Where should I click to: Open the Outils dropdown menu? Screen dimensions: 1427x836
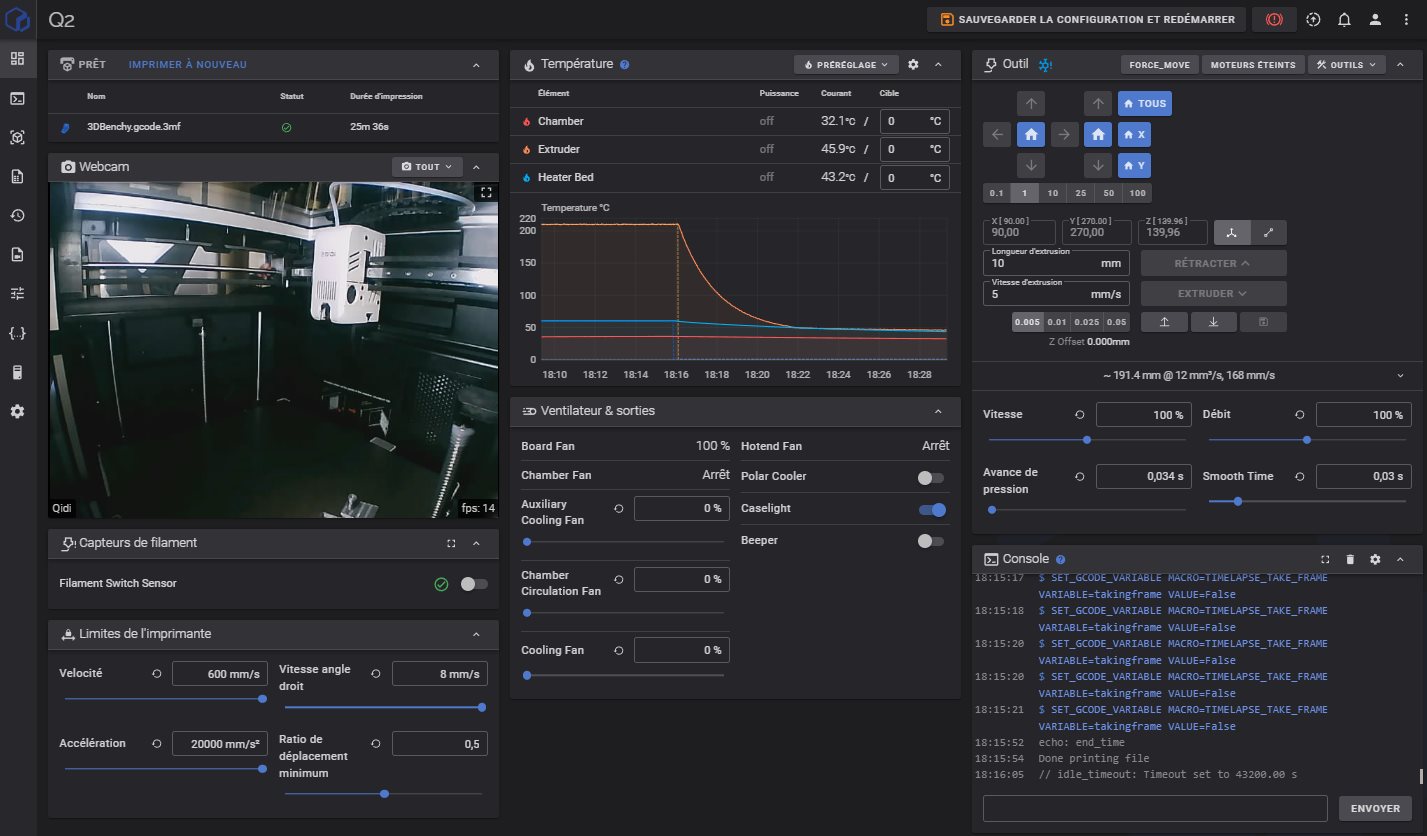[x=1346, y=64]
